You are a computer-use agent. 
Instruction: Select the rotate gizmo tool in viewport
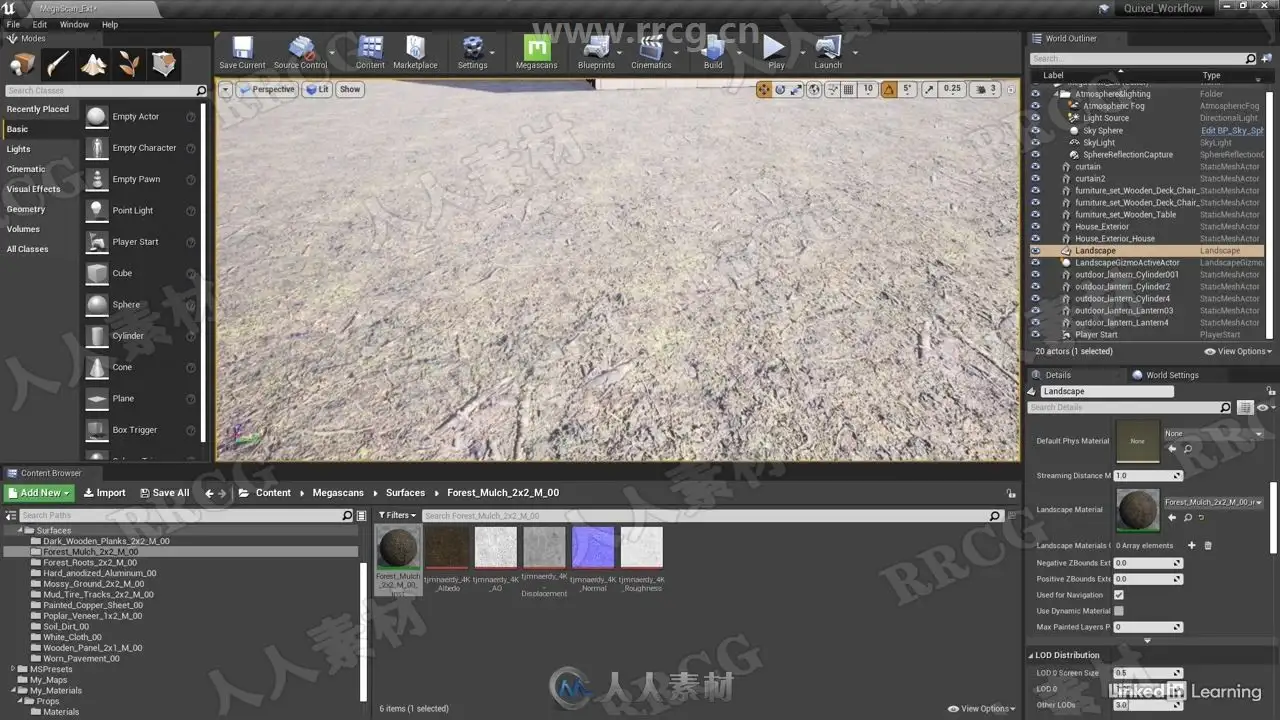(x=780, y=89)
